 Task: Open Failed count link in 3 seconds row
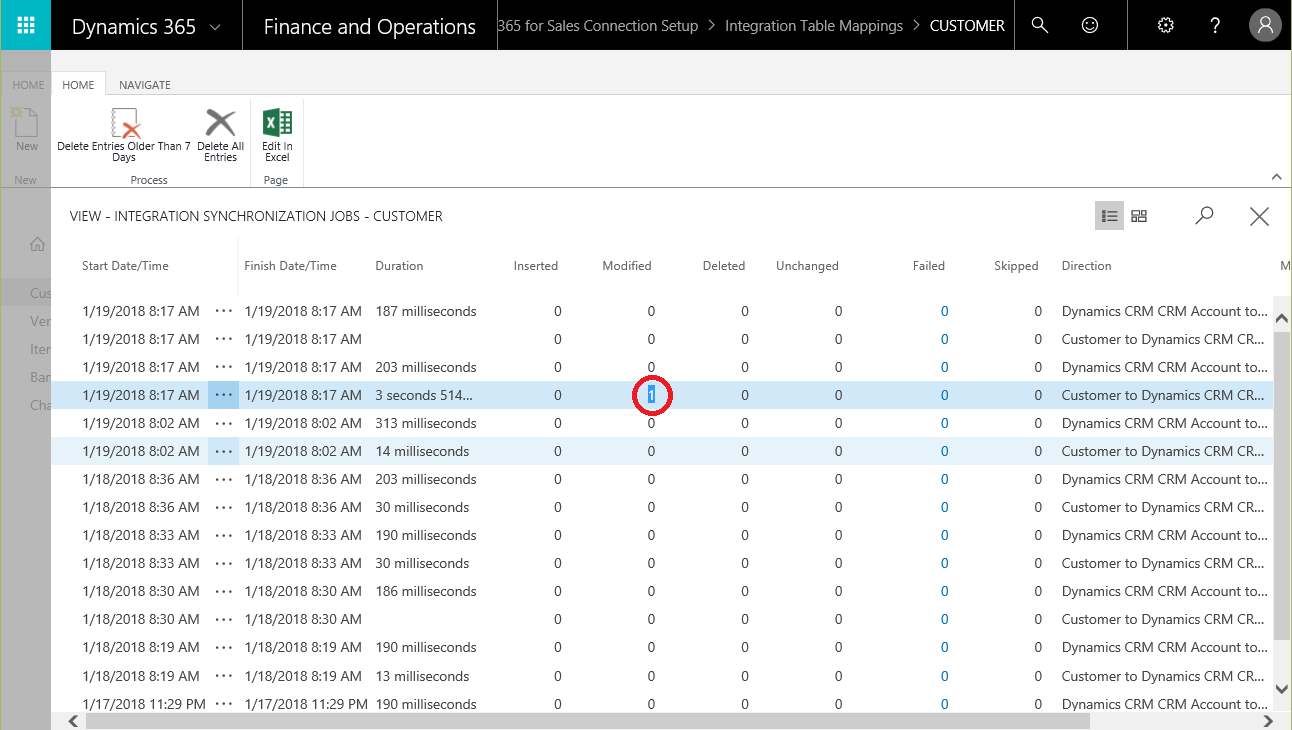(944, 395)
